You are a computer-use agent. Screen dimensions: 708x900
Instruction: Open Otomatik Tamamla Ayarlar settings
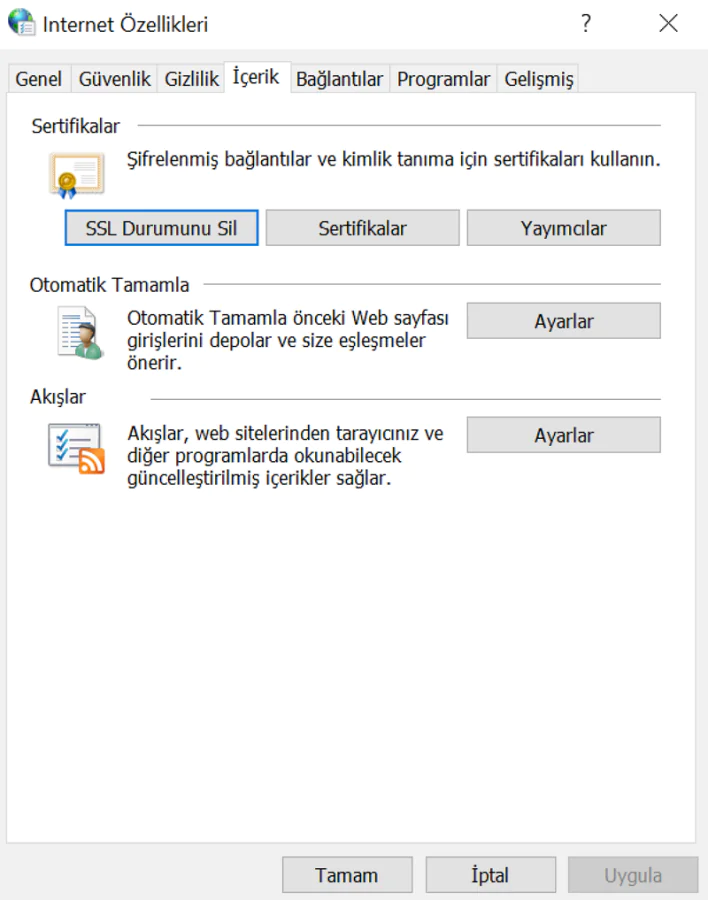pos(563,320)
